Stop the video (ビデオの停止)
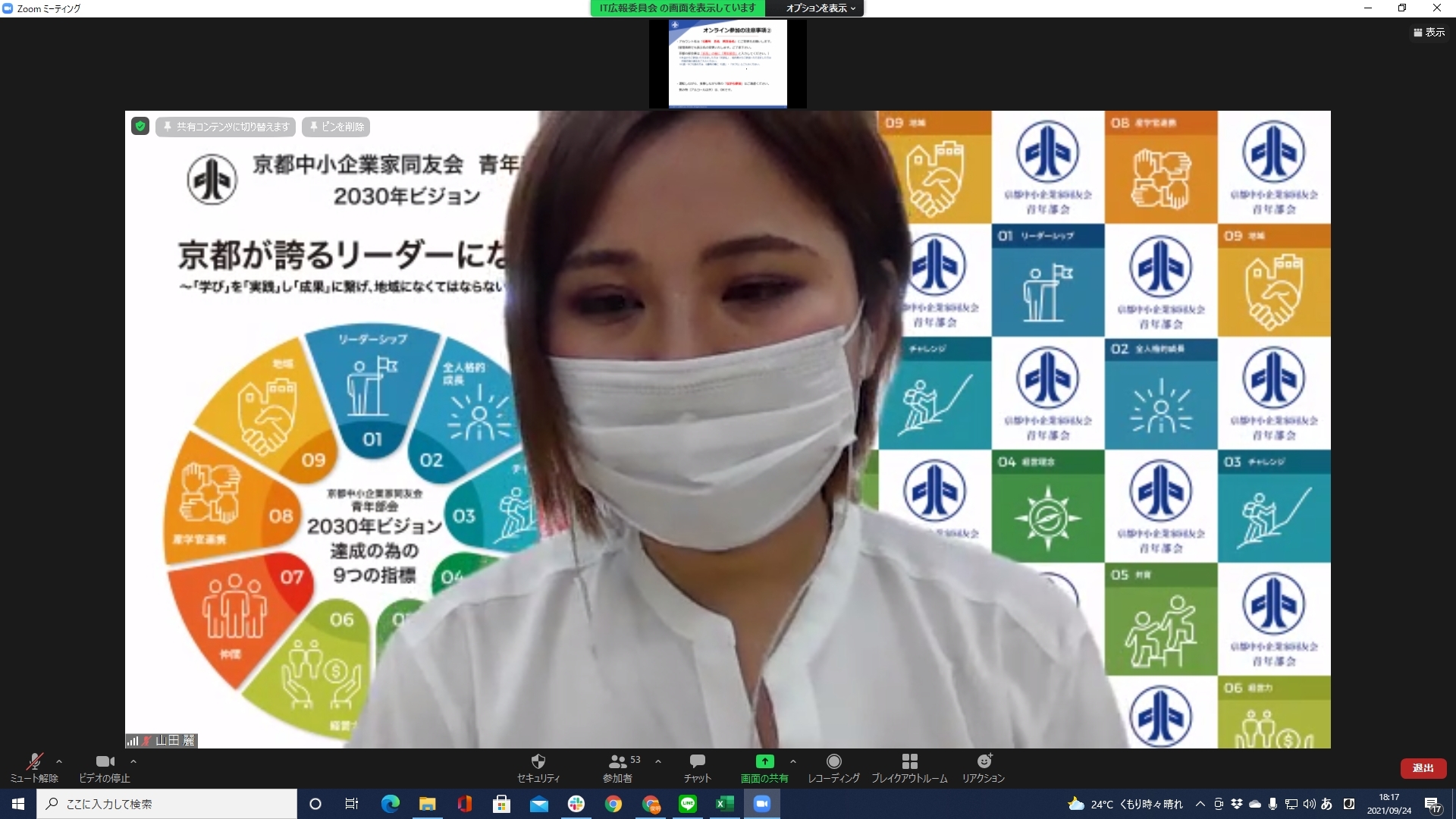Image resolution: width=1456 pixels, height=819 pixels. (x=105, y=767)
